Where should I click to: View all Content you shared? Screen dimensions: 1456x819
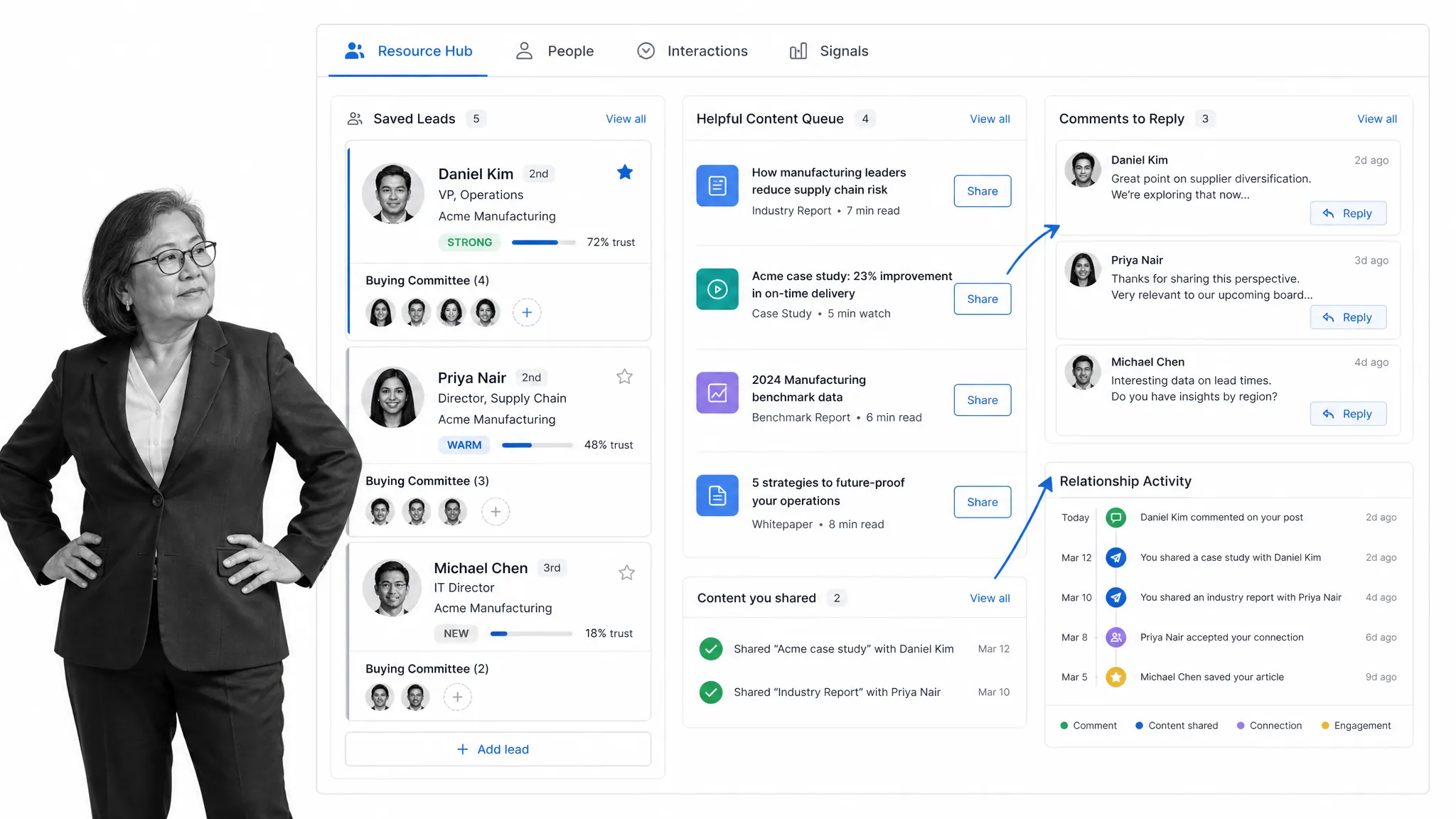(x=990, y=598)
